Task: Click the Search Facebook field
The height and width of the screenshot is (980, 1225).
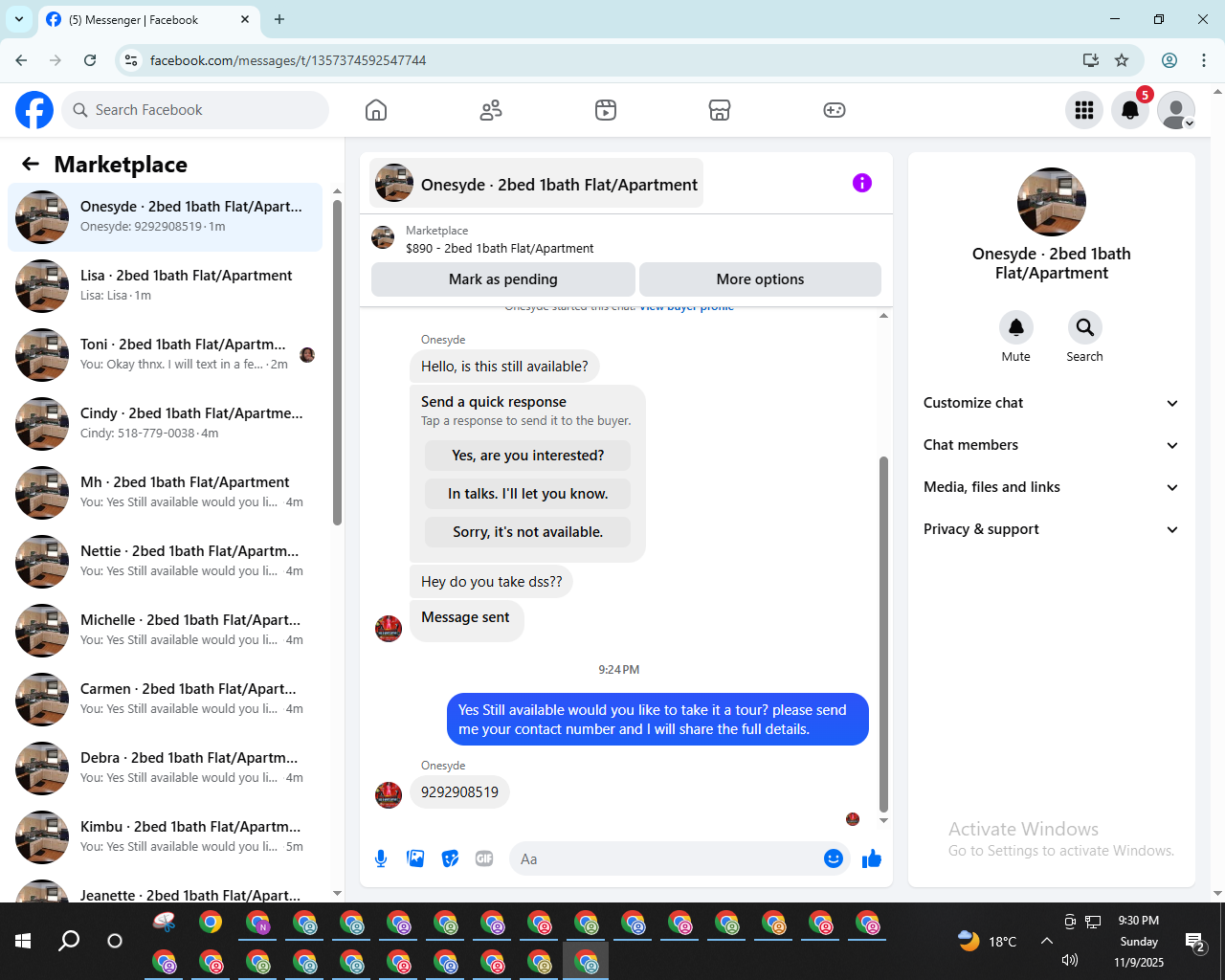Action: (x=195, y=110)
